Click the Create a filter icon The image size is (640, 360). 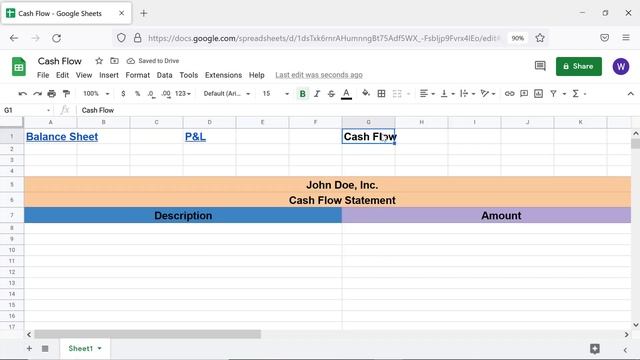coord(553,94)
